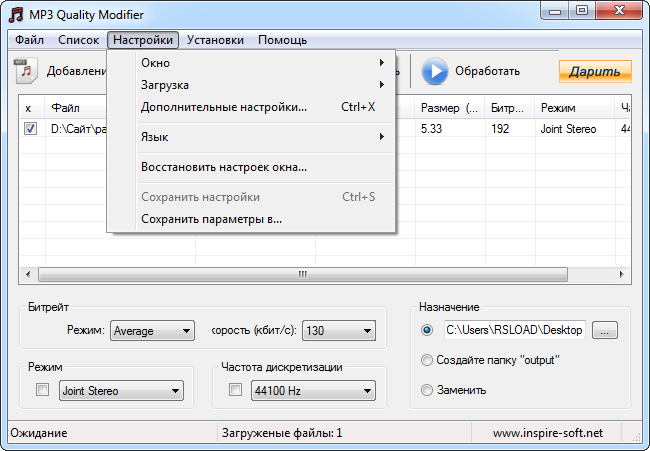Click the scroll left arrow of file list

click(28, 274)
